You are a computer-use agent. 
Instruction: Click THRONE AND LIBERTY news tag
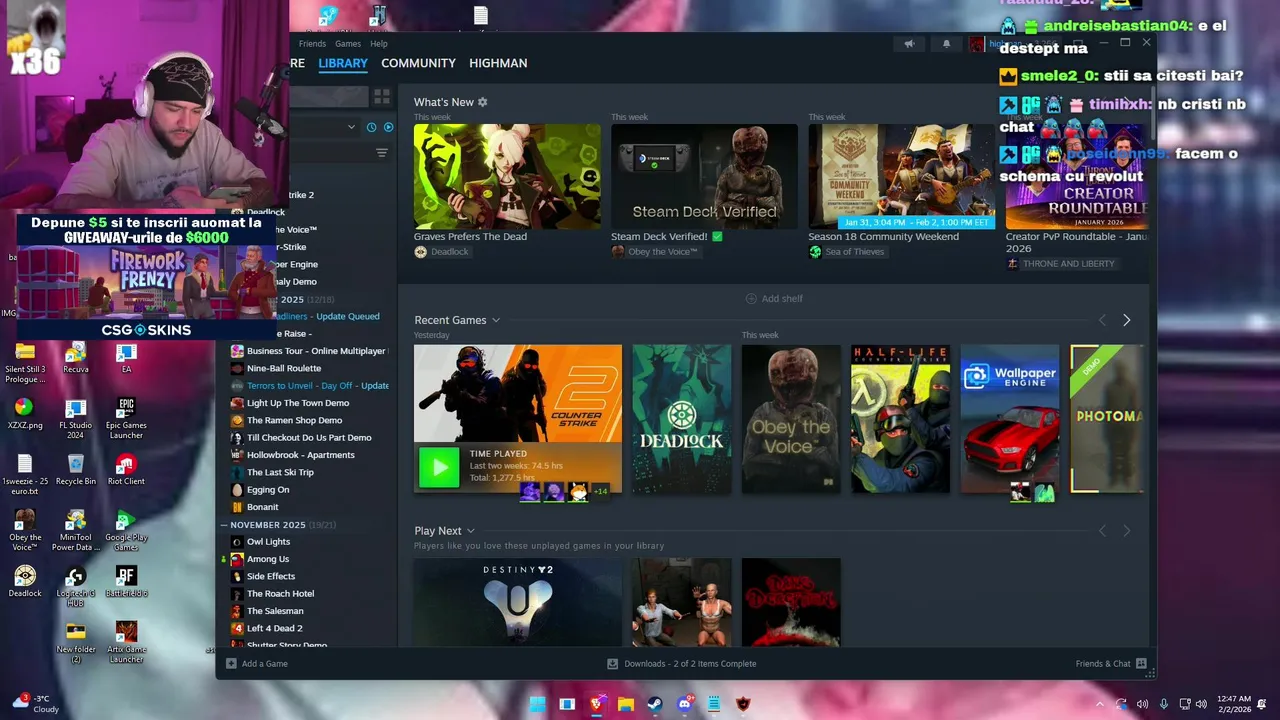[1061, 264]
